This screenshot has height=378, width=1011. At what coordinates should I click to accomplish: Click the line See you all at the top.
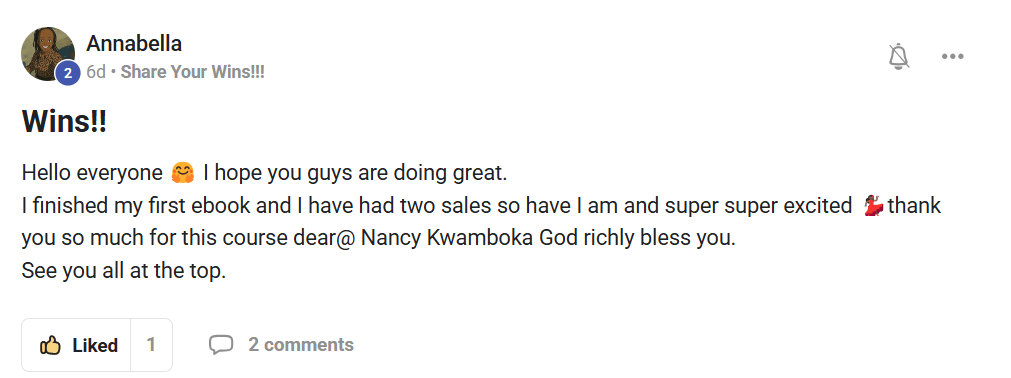(x=124, y=271)
